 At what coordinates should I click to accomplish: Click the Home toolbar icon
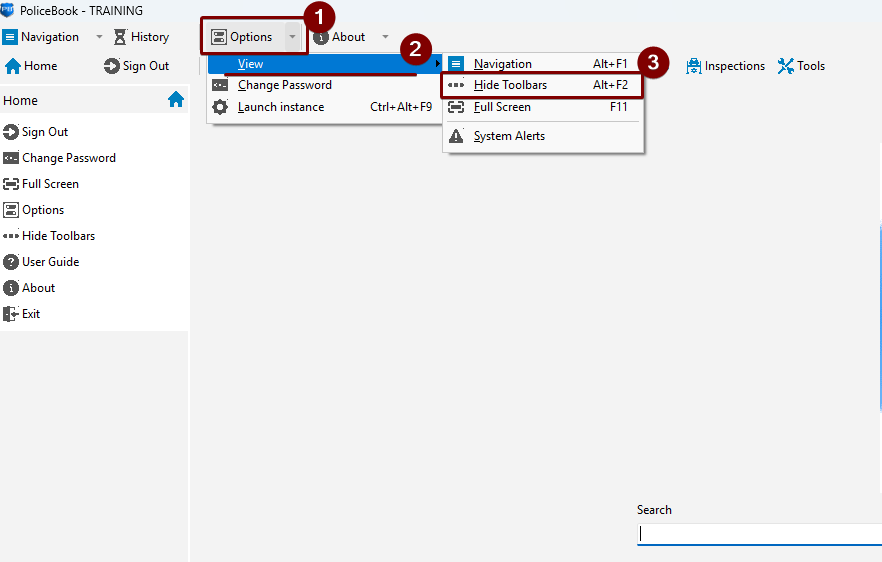pyautogui.click(x=14, y=66)
